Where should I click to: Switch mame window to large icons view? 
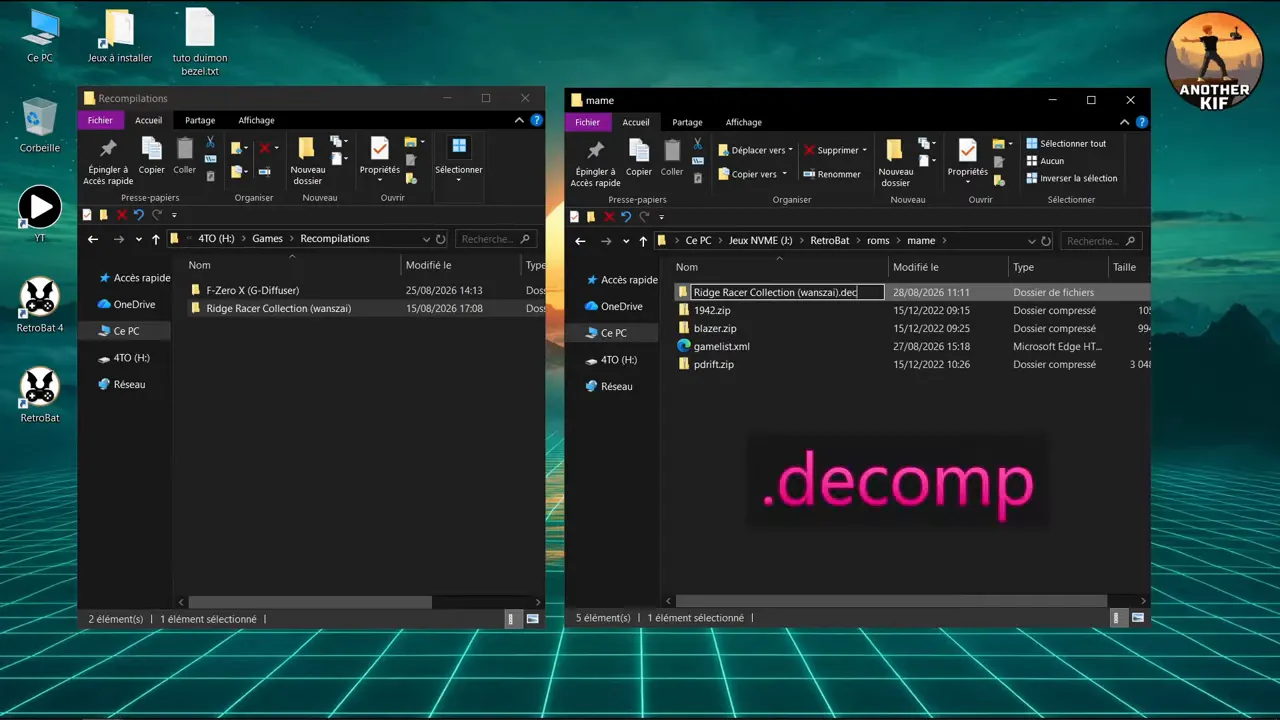1137,618
